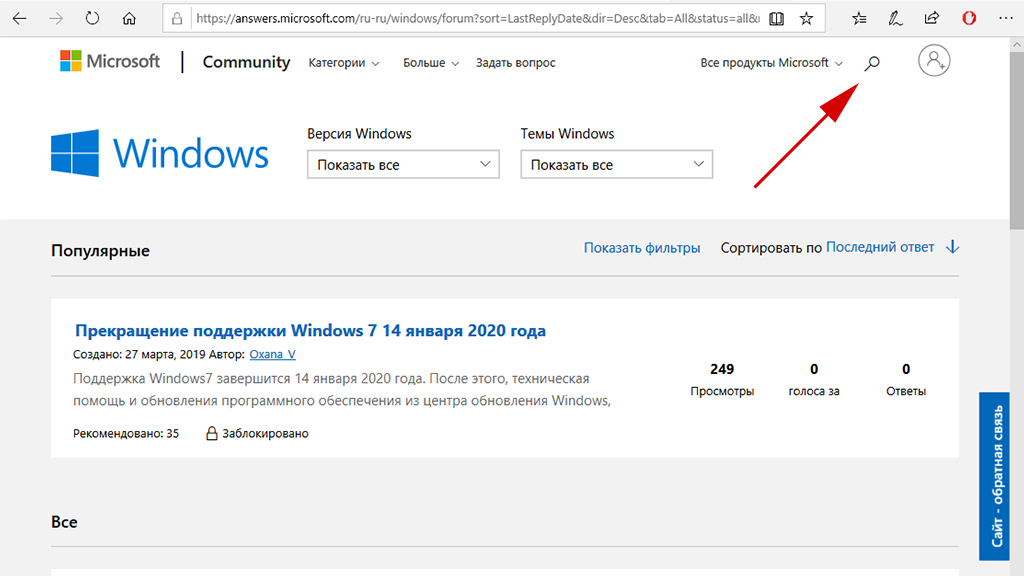Open Сайт - обратная связь feedback tab

[x=995, y=476]
